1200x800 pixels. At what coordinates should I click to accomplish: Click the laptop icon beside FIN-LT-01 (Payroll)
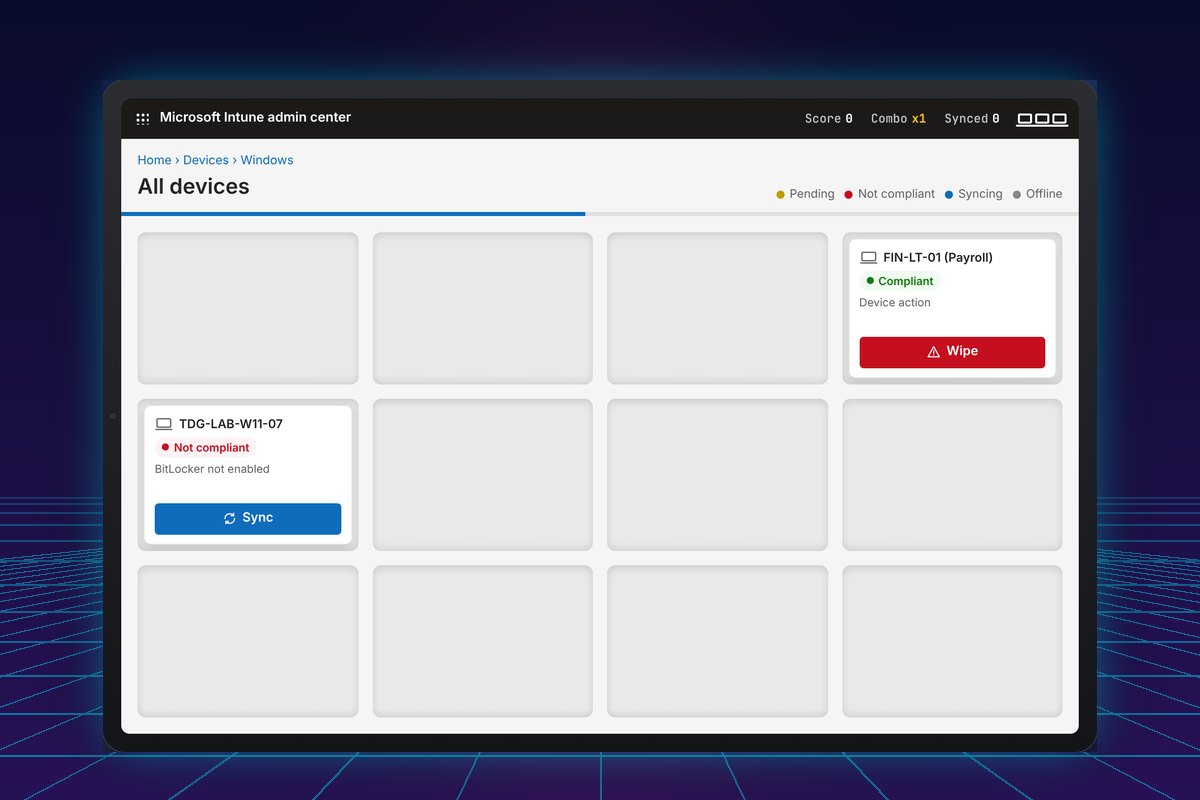pos(868,258)
